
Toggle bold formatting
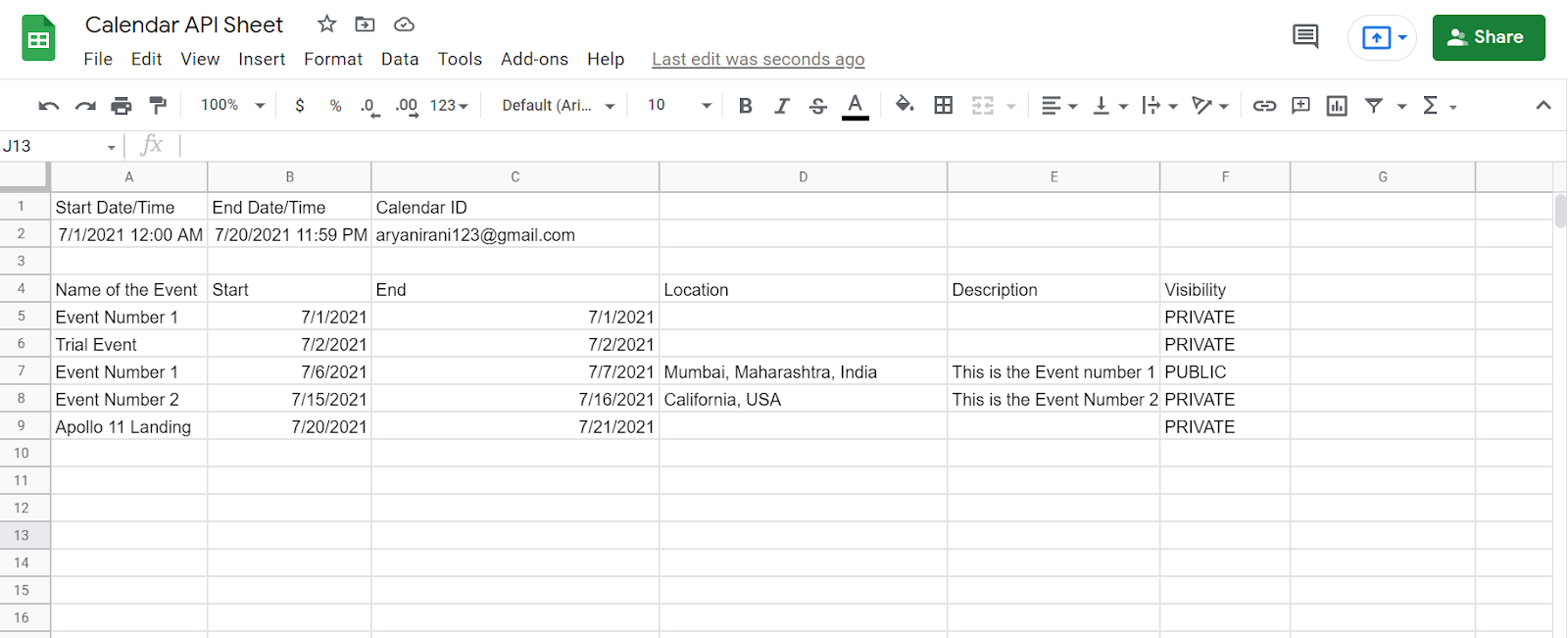[x=746, y=106]
